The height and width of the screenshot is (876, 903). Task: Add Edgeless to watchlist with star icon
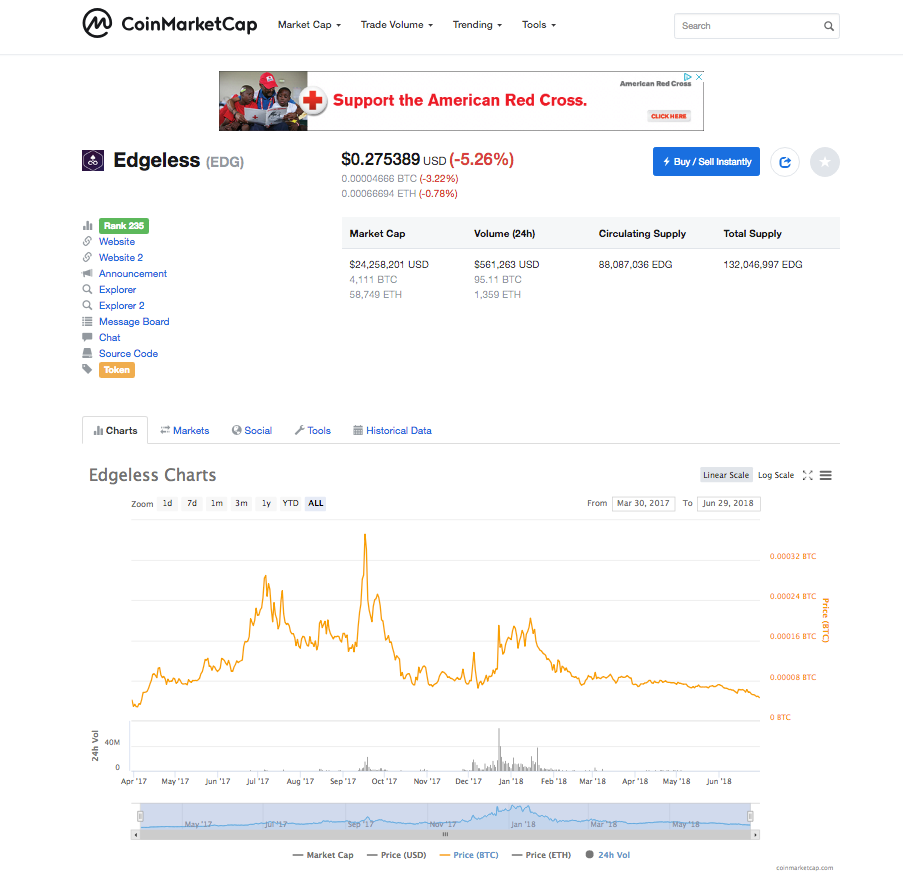pos(825,162)
